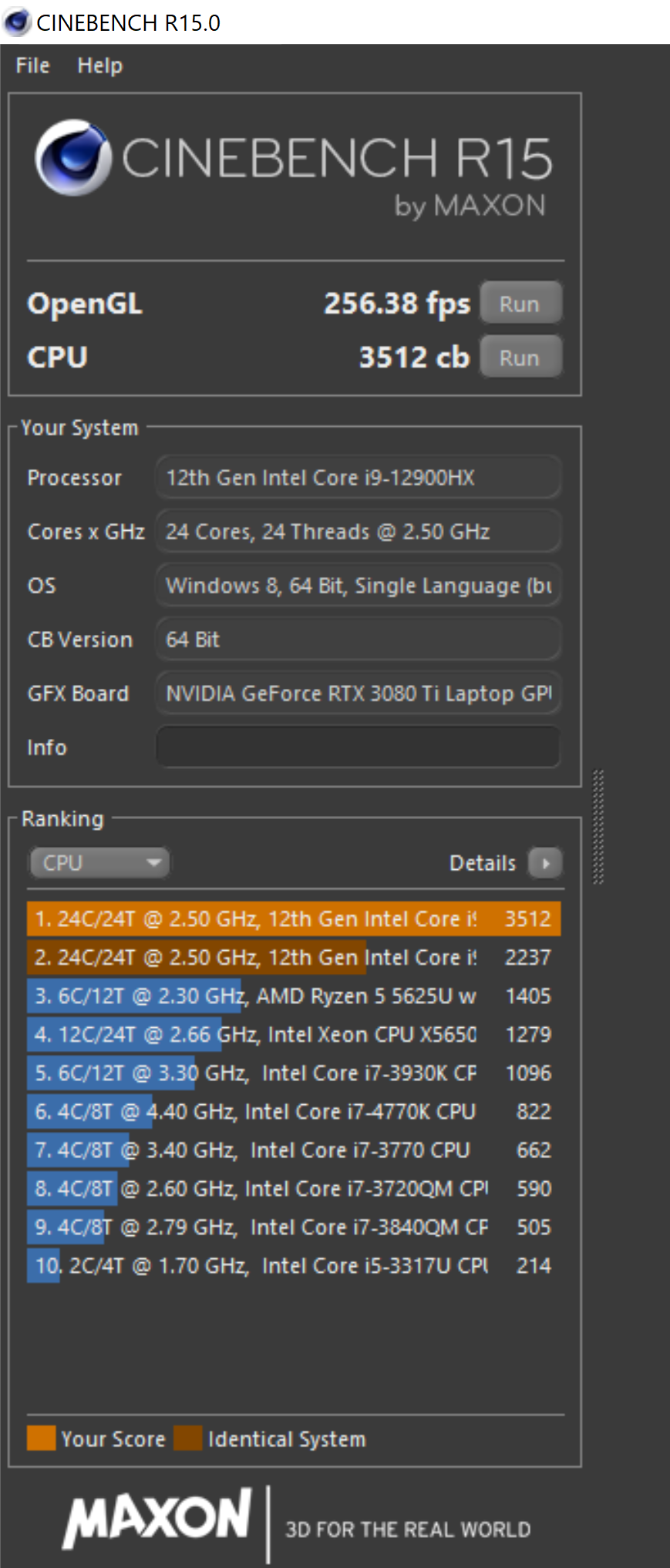This screenshot has width=670, height=1568.
Task: Click the Cores x GHz field
Action: (359, 531)
